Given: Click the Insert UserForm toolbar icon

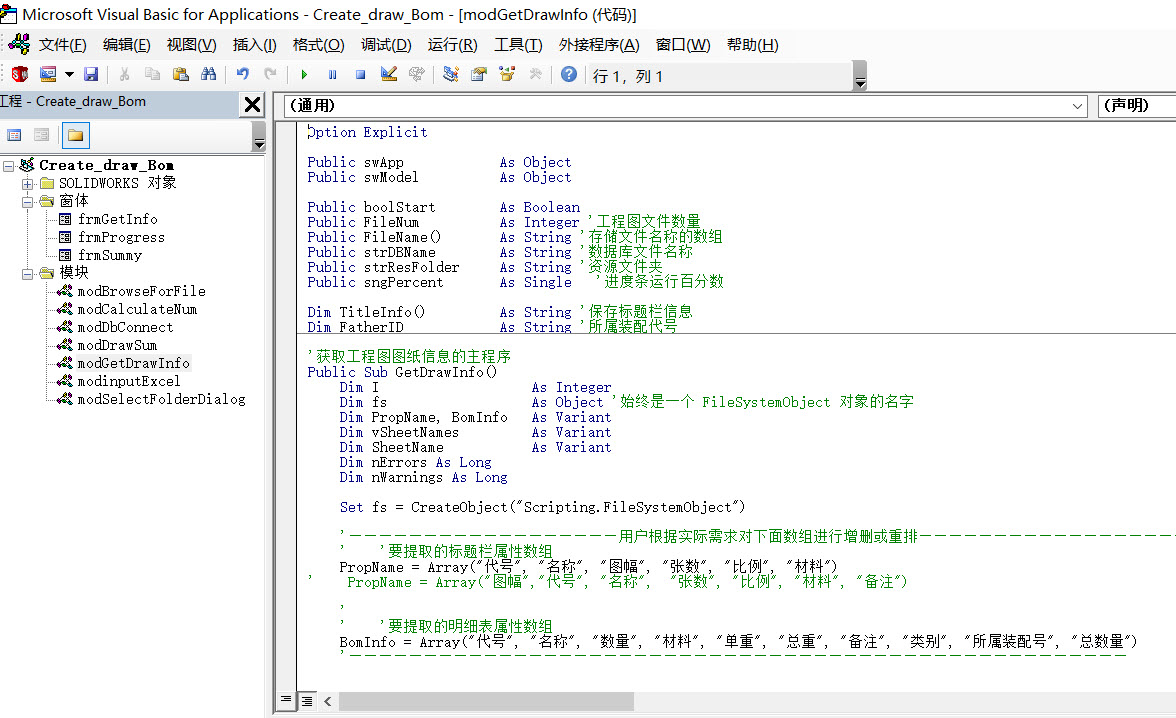Looking at the screenshot, I should click(48, 74).
